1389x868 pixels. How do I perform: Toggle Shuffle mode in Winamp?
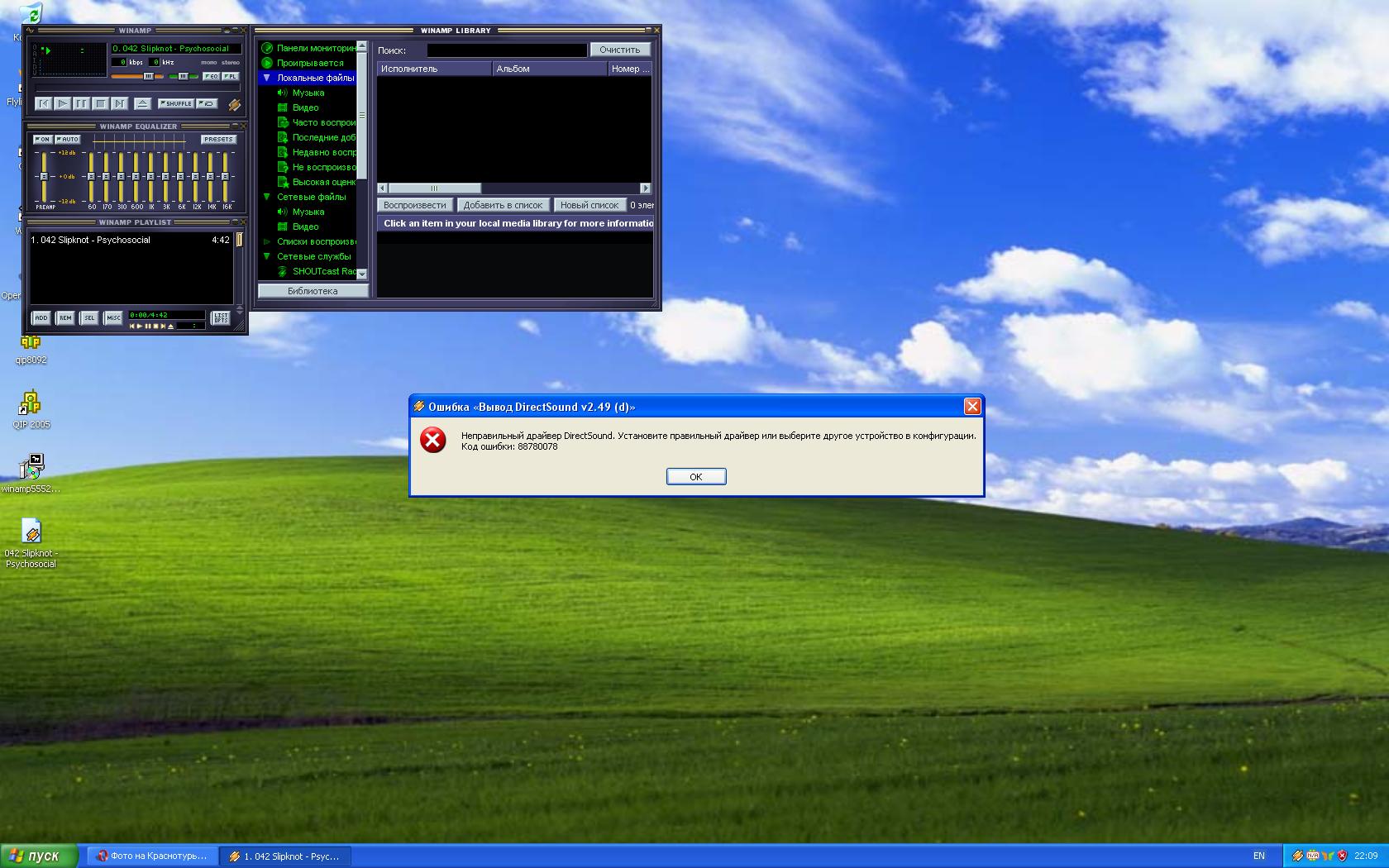coord(176,103)
